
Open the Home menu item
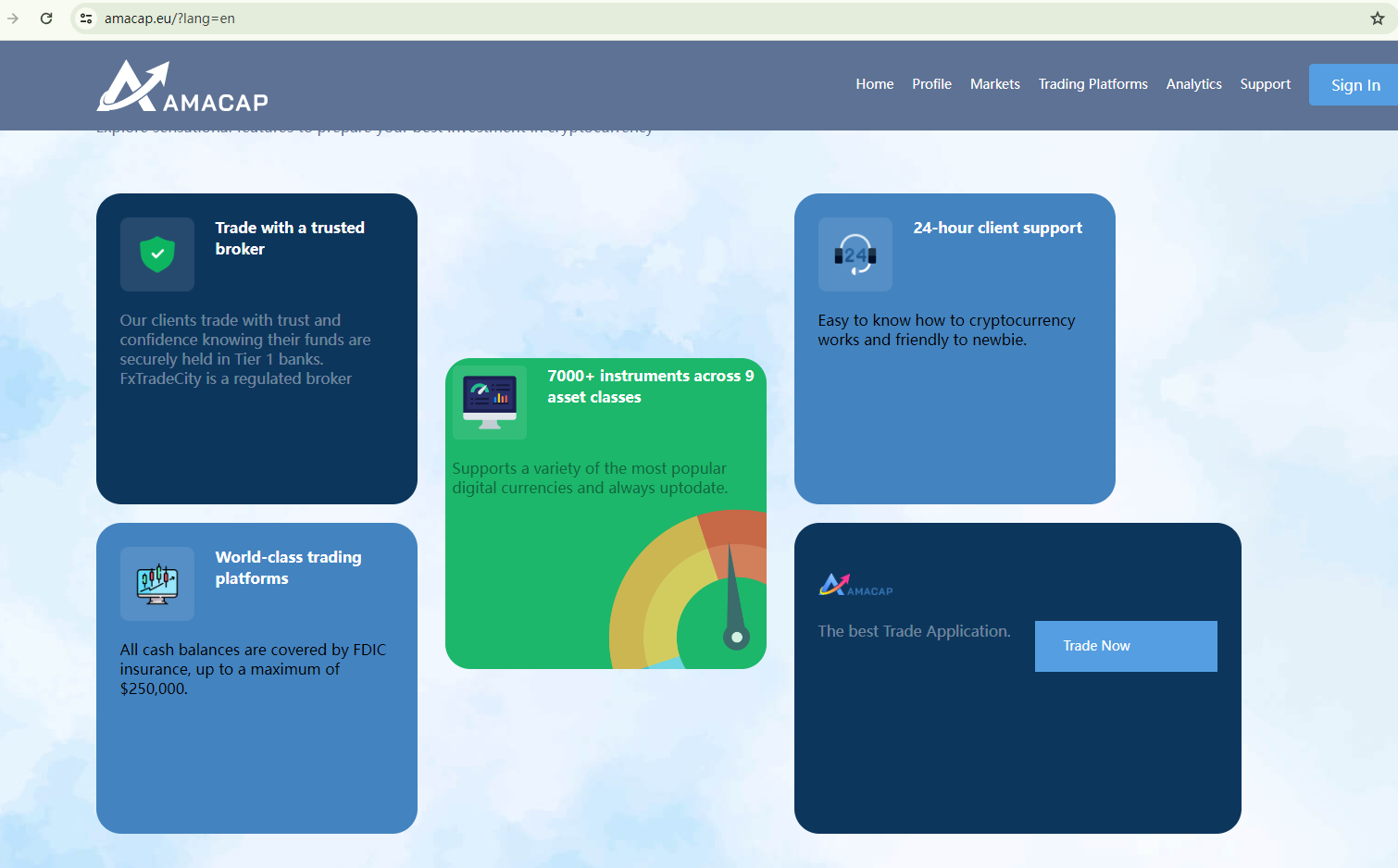tap(874, 84)
